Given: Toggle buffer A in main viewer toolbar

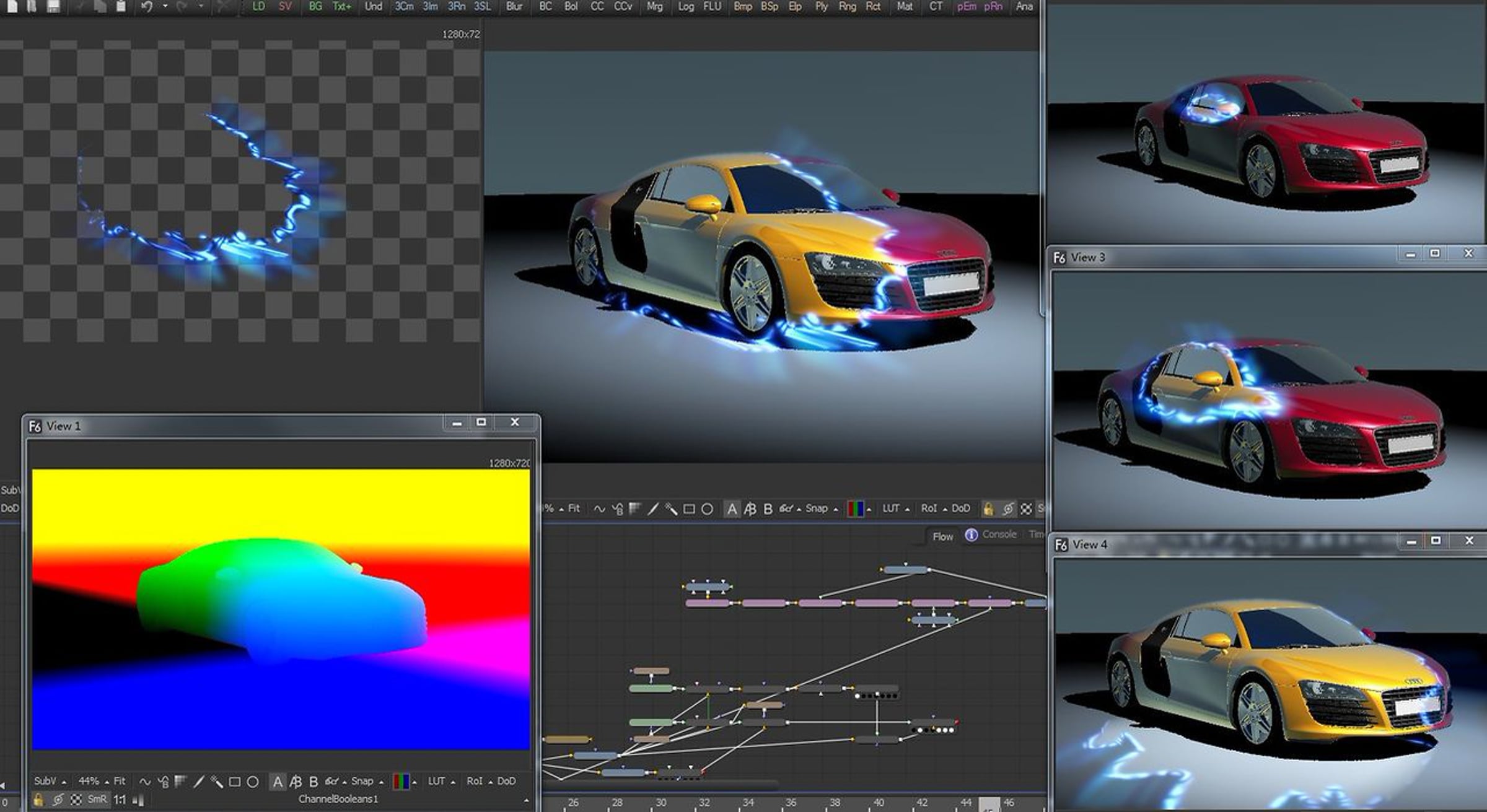Looking at the screenshot, I should pyautogui.click(x=732, y=509).
